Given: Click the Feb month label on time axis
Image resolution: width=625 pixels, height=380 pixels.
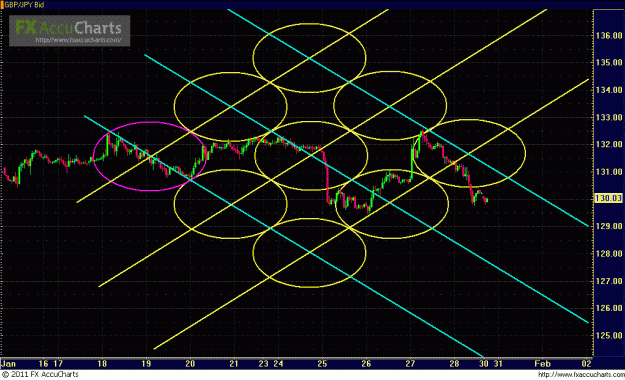Looking at the screenshot, I should (x=542, y=364).
